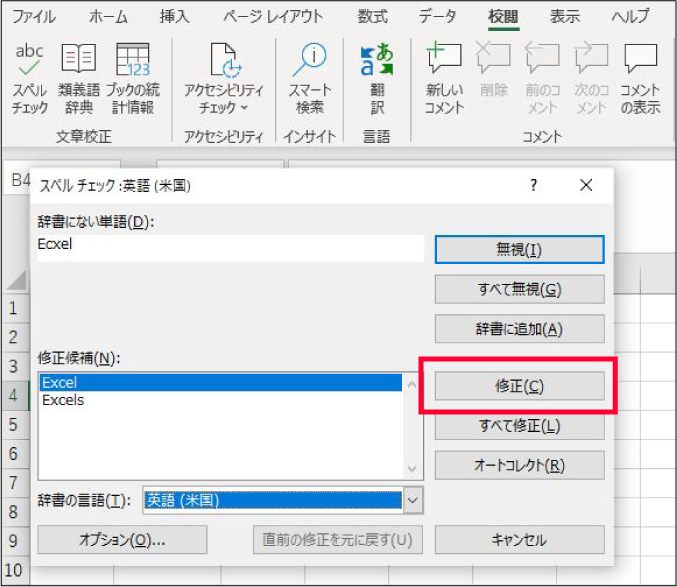The width and height of the screenshot is (677, 587).
Task: Open the File (ファイル) menu
Action: point(33,17)
